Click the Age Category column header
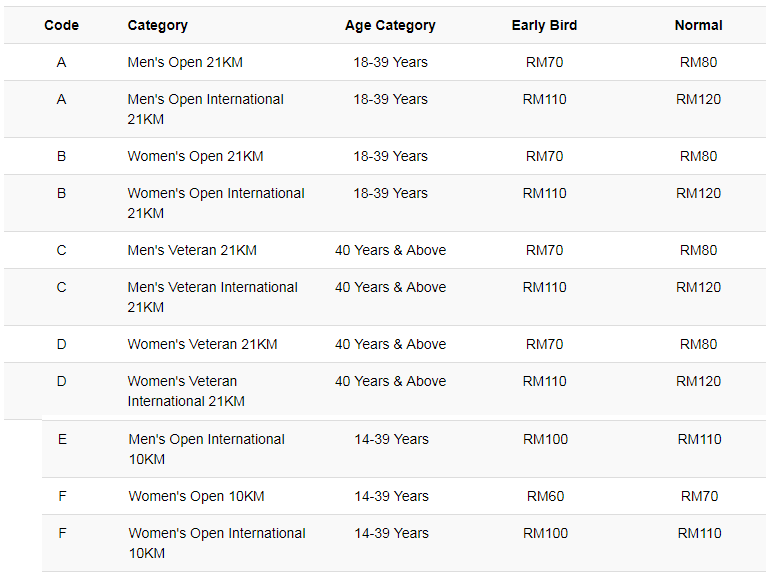 390,25
